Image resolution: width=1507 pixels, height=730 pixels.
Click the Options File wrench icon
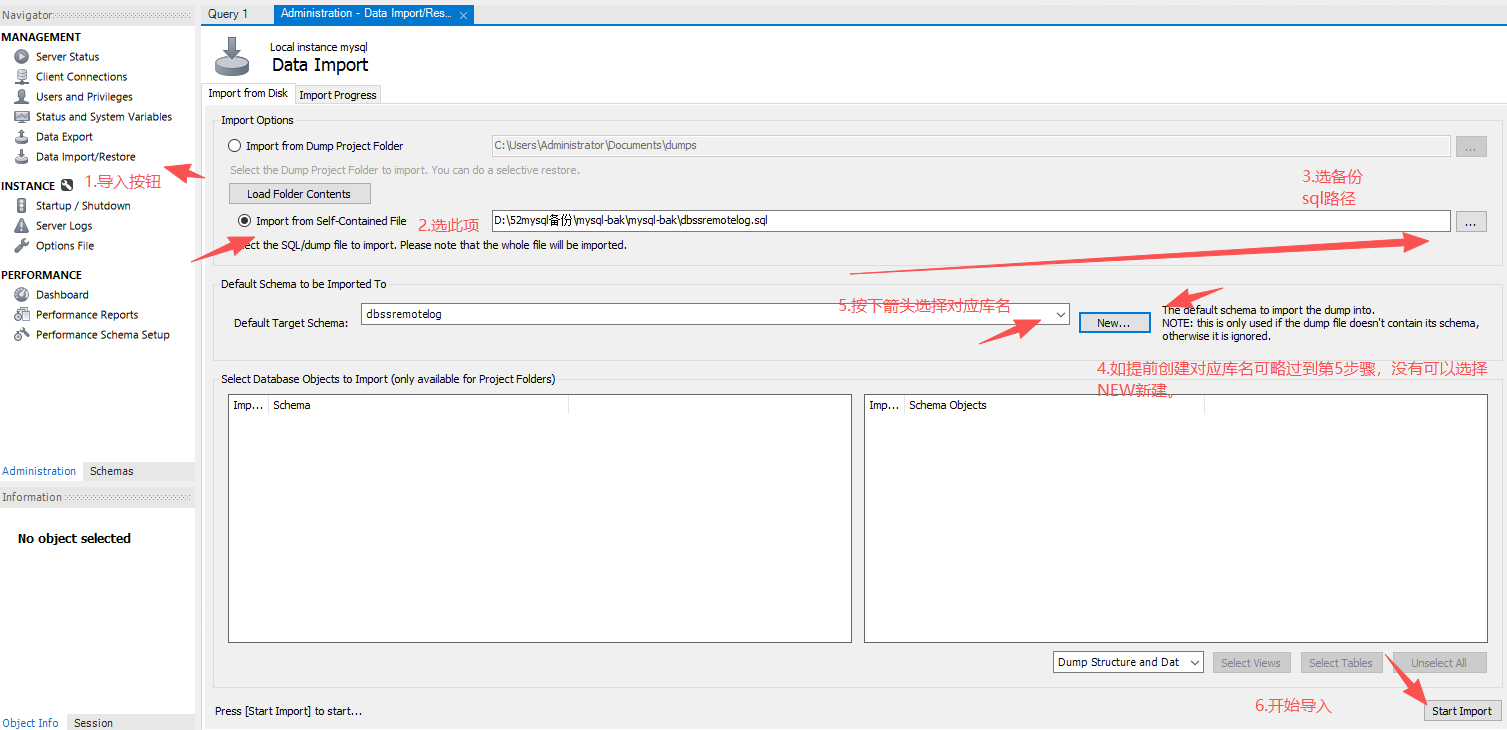[21, 246]
